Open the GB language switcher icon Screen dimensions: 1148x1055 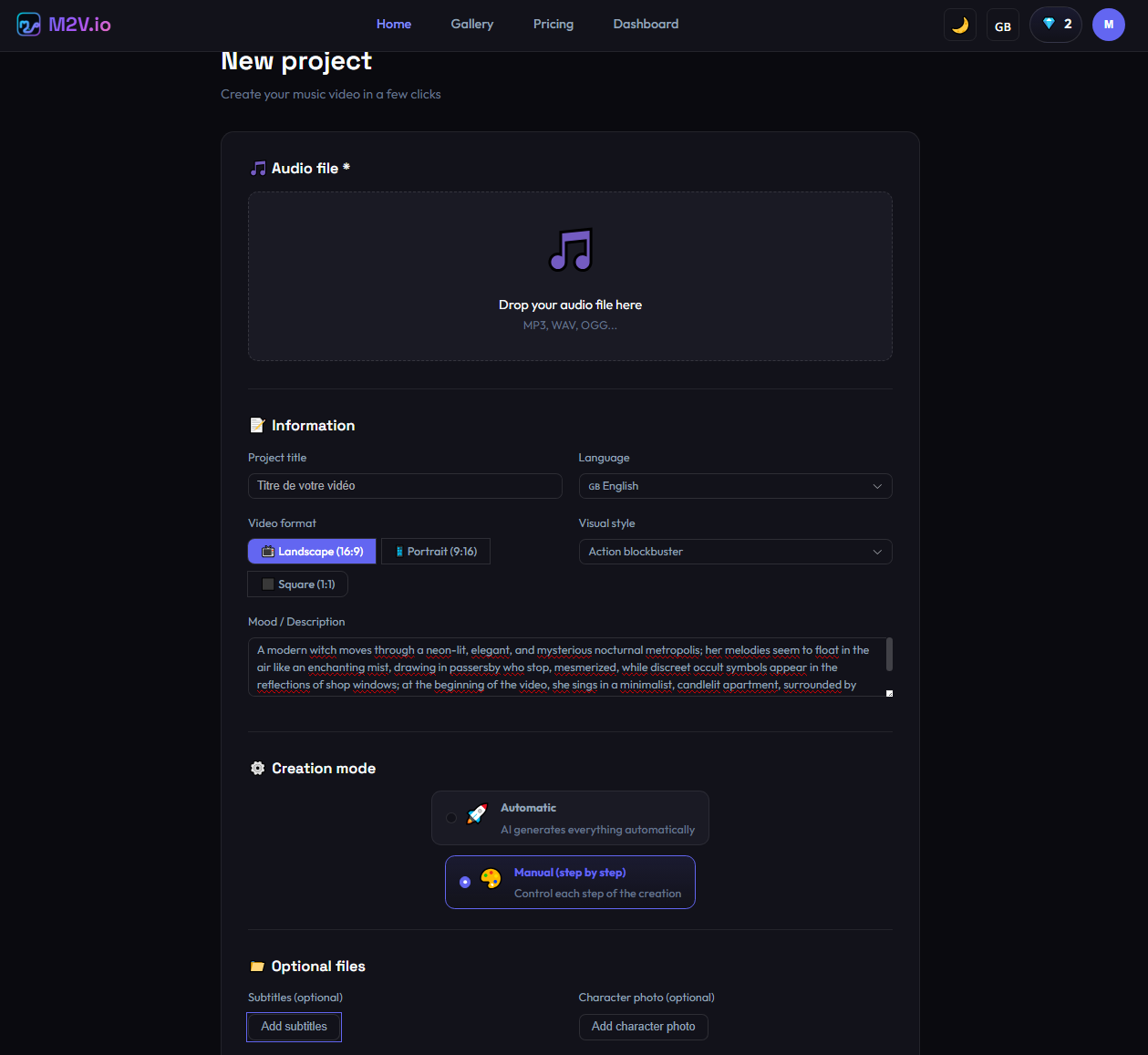(1002, 25)
